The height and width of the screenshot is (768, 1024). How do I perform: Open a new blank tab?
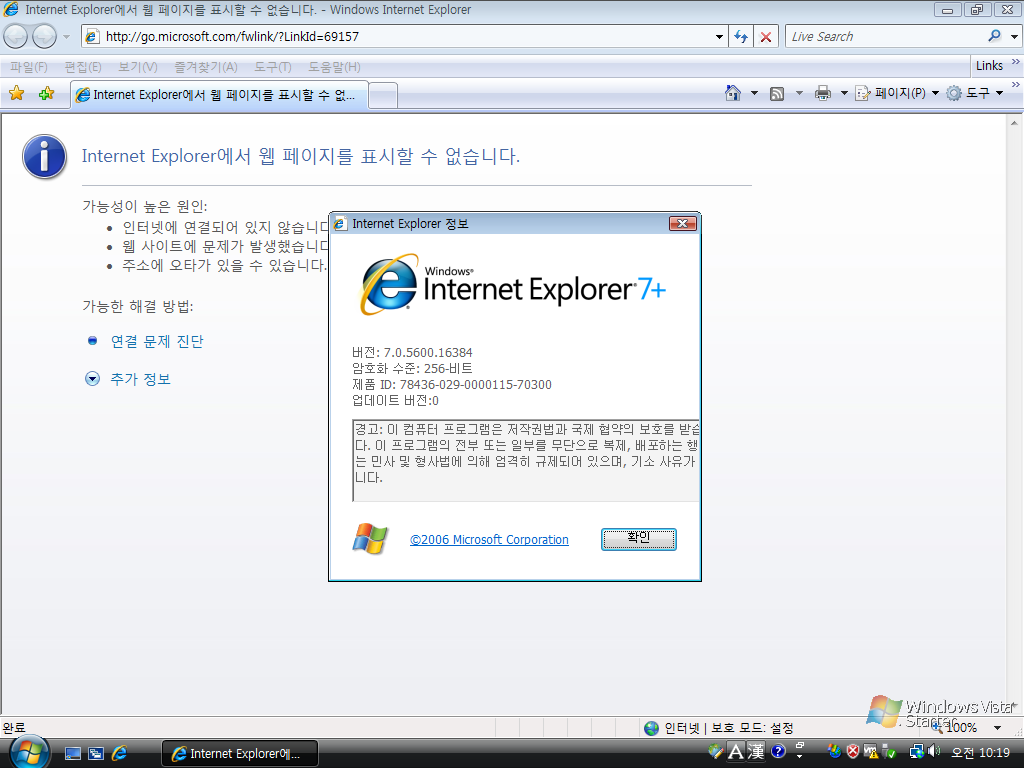click(383, 96)
